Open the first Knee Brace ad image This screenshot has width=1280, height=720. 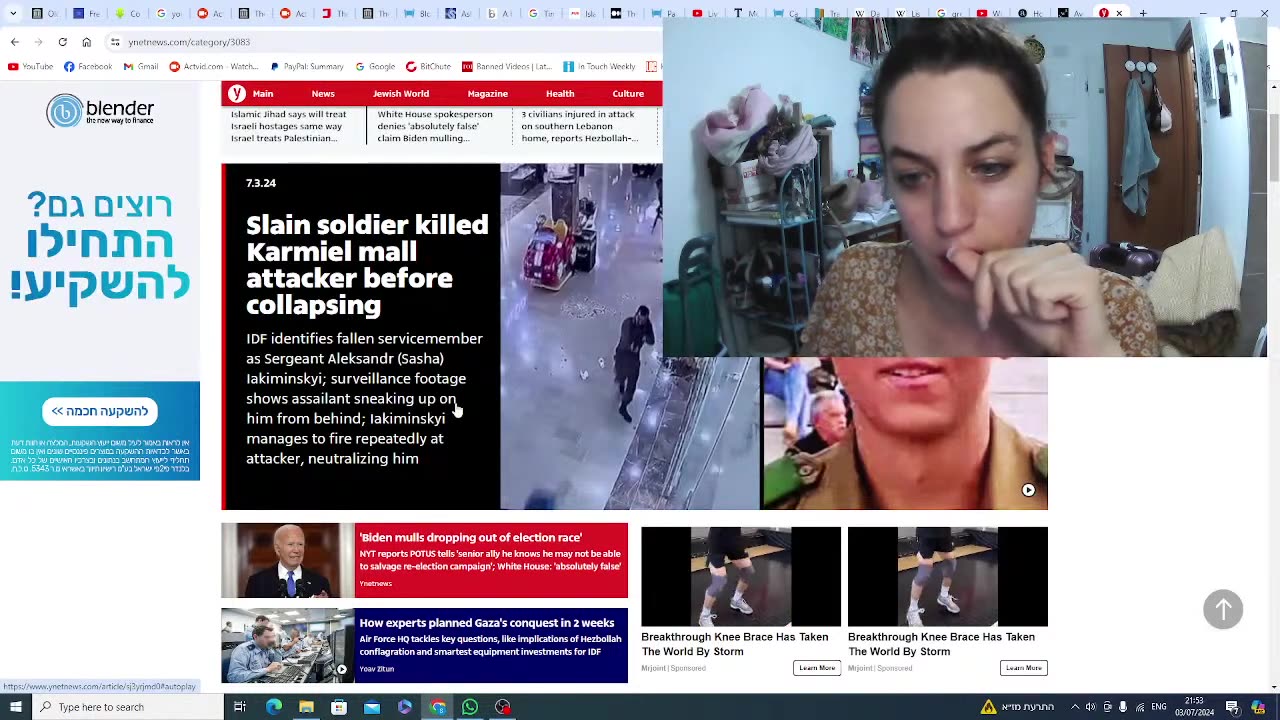[741, 576]
